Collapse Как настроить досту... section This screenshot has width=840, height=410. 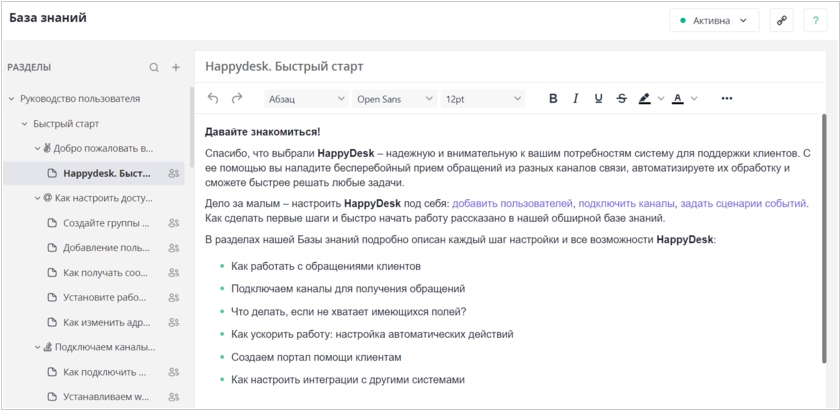tap(38, 198)
